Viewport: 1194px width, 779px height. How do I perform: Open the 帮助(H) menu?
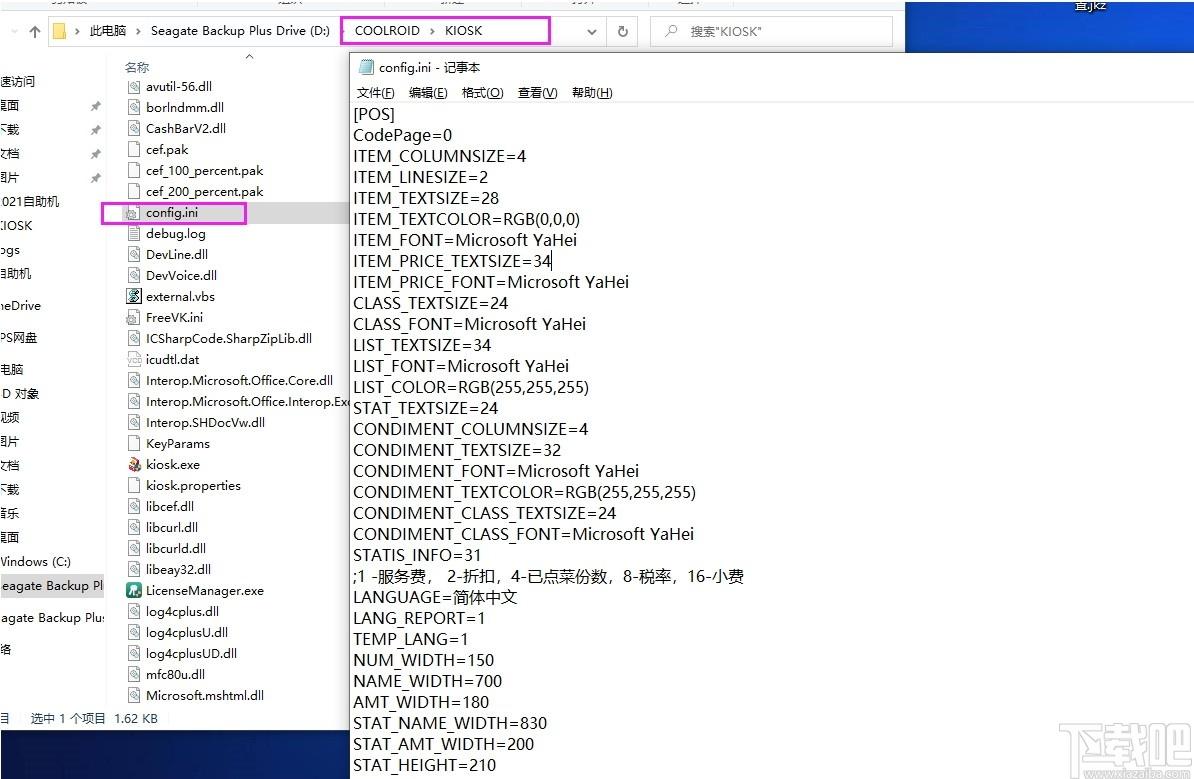[592, 93]
